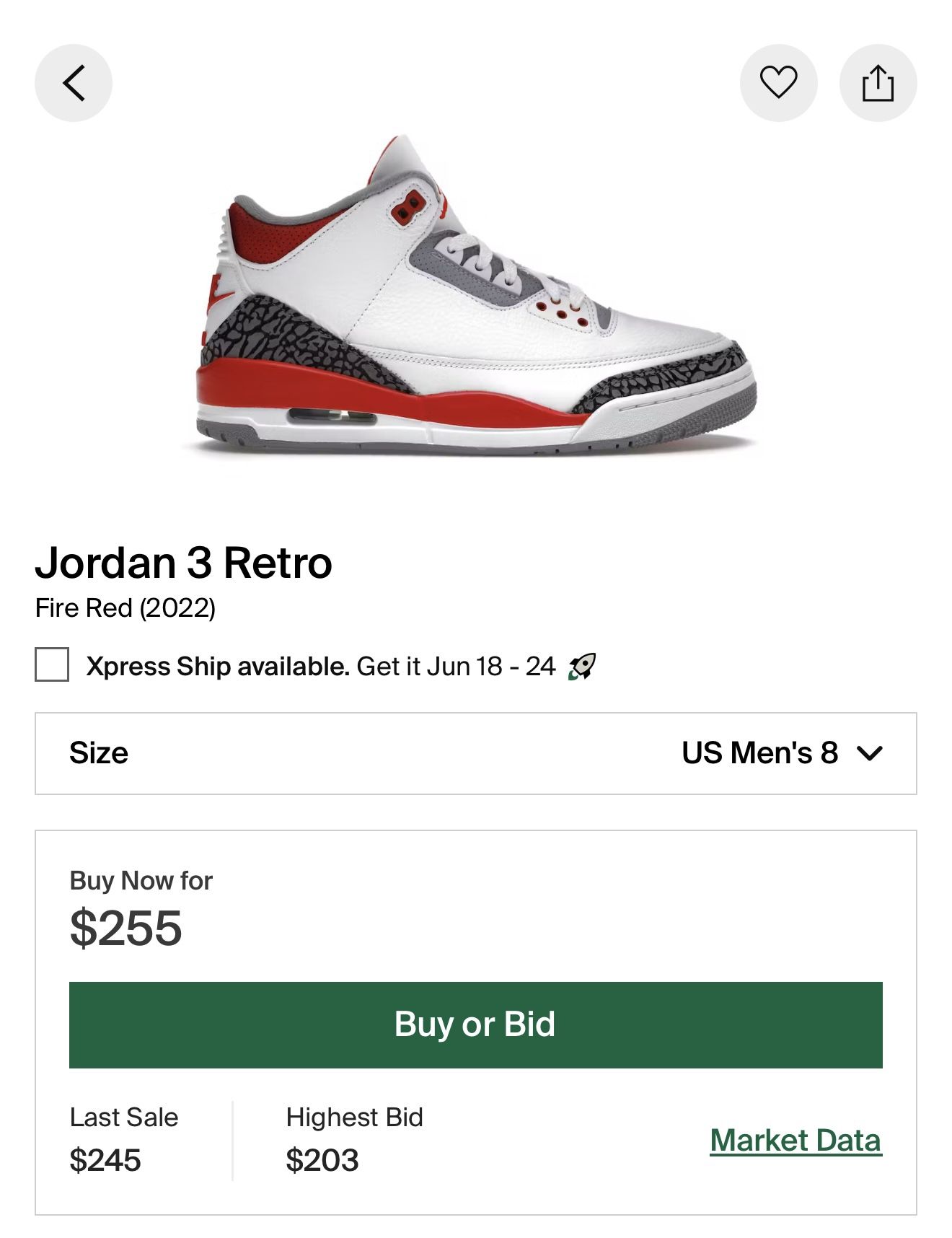Screen dimensions: 952x1238
Task: Click the Highest Bid label
Action: (354, 1118)
